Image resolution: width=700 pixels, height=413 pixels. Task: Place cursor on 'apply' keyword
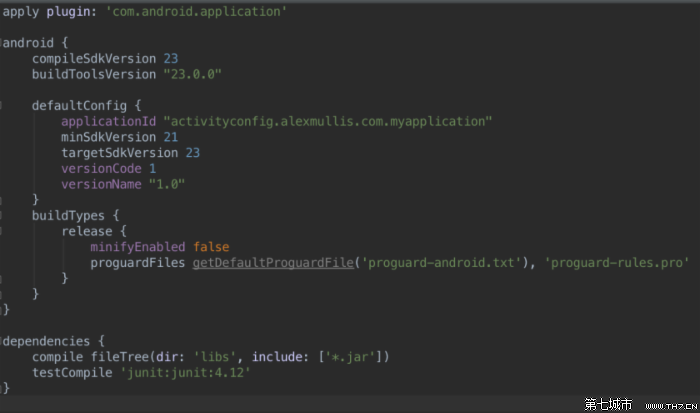pos(21,12)
